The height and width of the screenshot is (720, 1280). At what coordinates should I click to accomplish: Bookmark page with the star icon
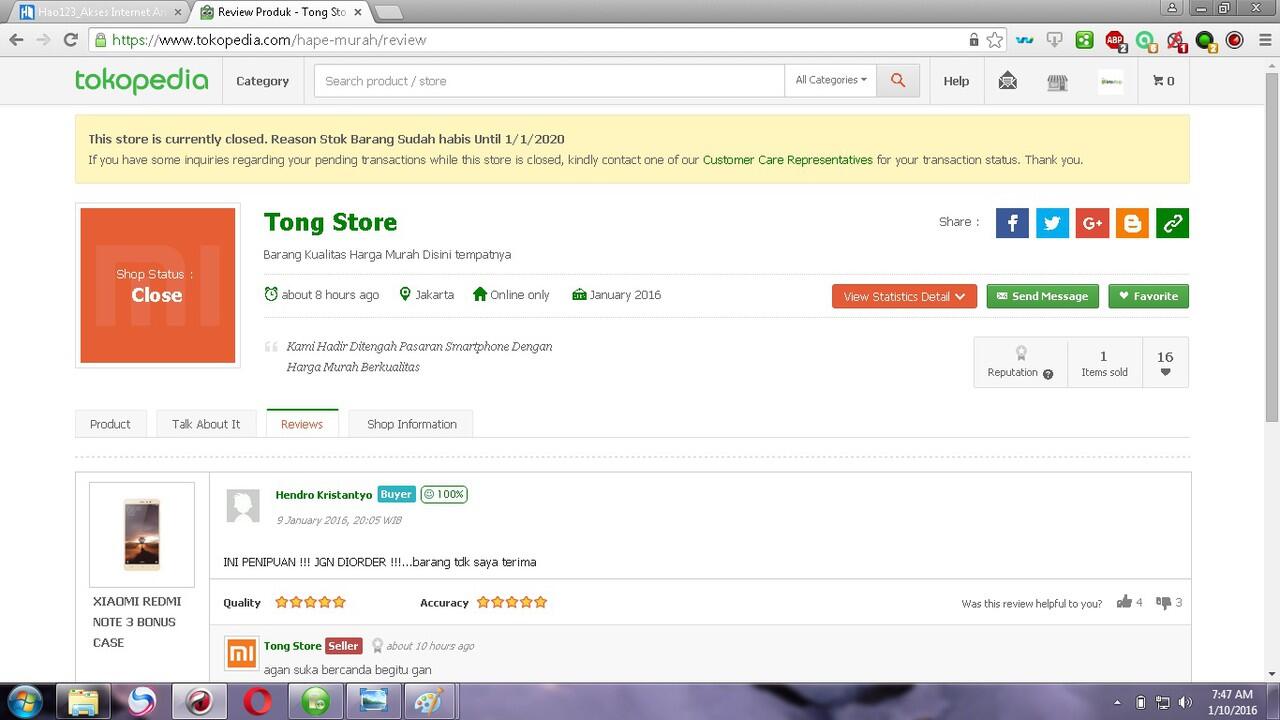(994, 40)
